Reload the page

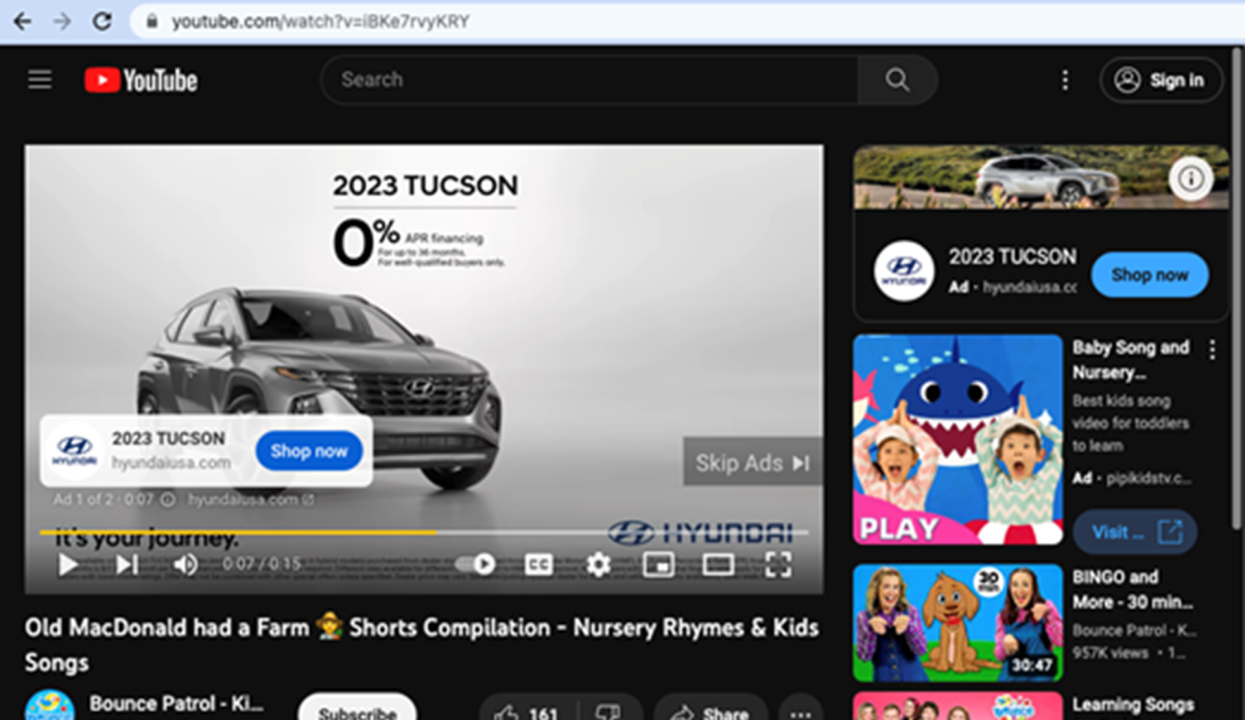coord(102,21)
